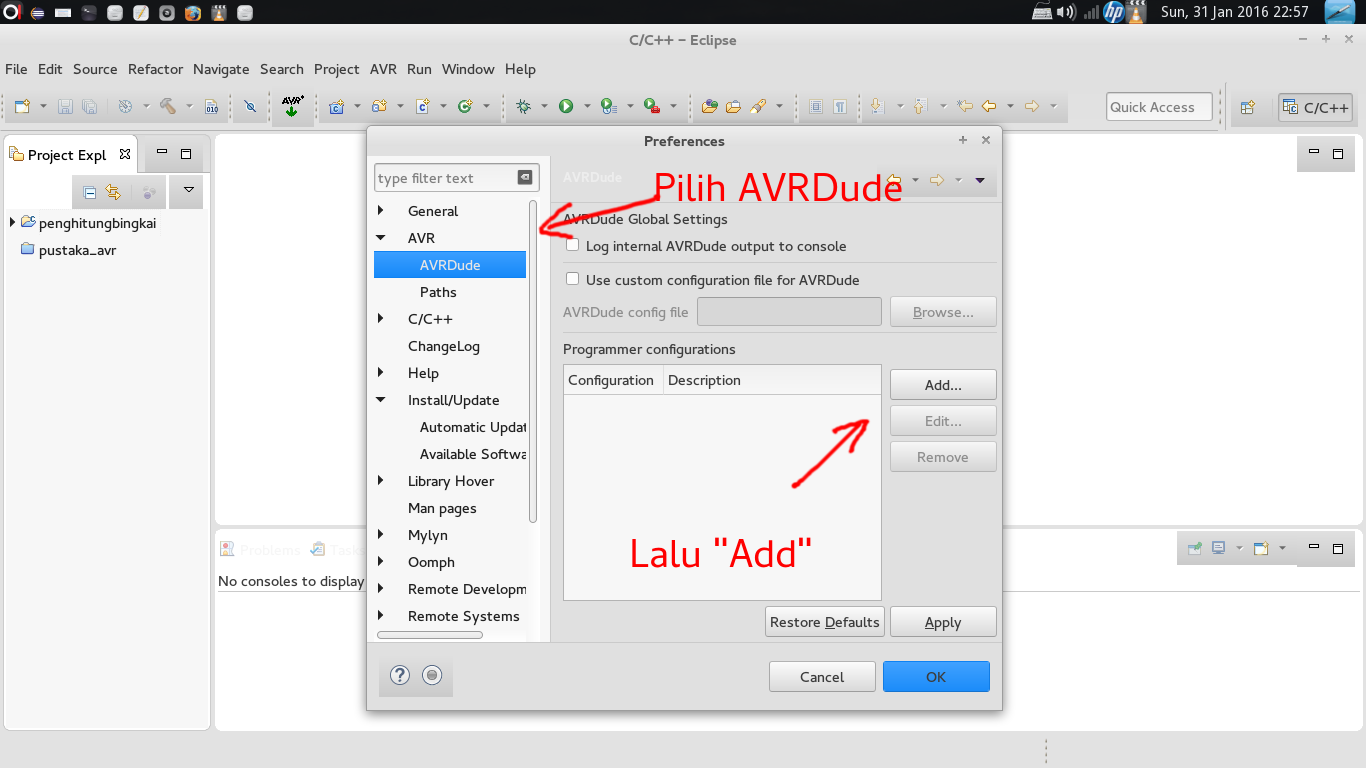
Task: Click the Back to previous edit location arrow
Action: point(965,106)
